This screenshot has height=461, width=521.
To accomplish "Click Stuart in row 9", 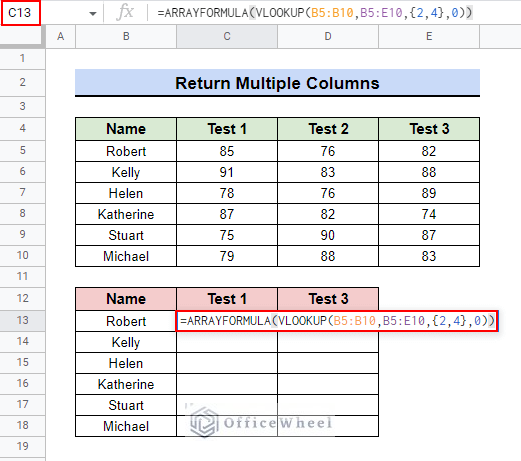I will [x=126, y=235].
